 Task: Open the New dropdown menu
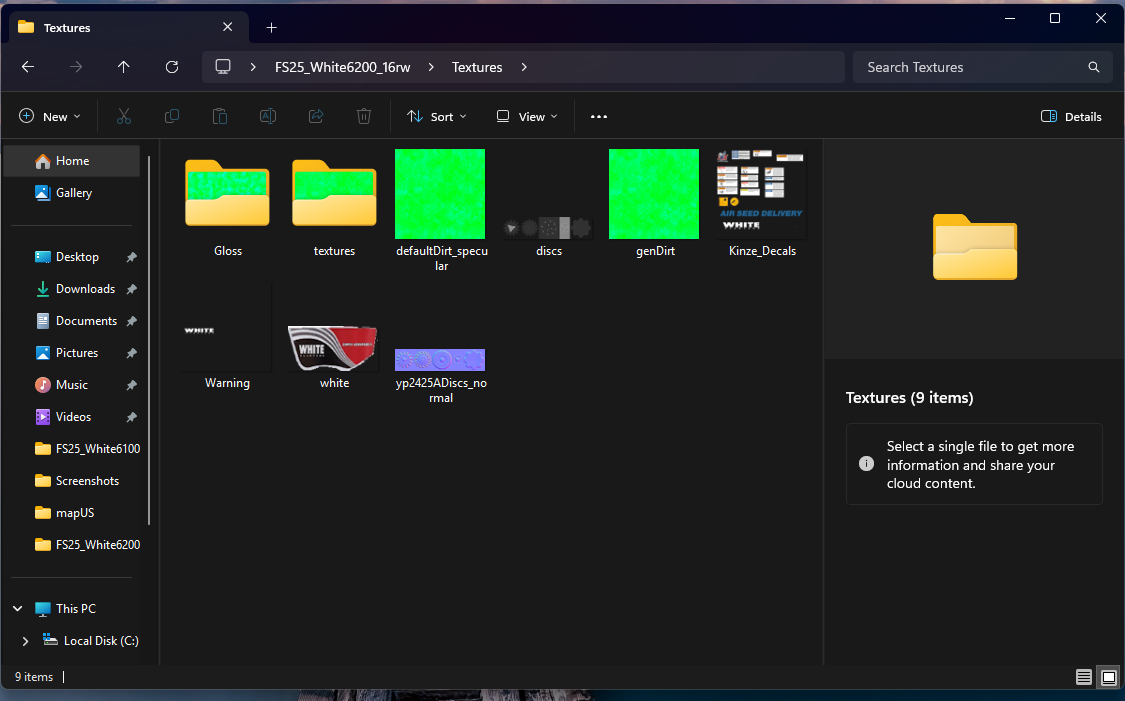pos(50,116)
